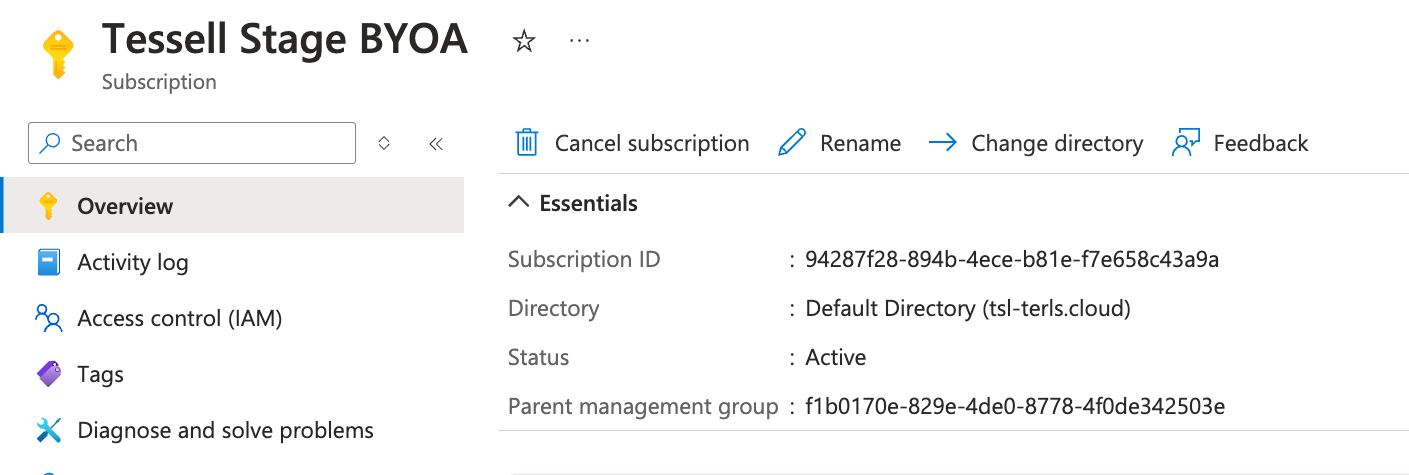Open Access control (IAM) menu item
Screen dimensions: 1409x475
pos(180,318)
